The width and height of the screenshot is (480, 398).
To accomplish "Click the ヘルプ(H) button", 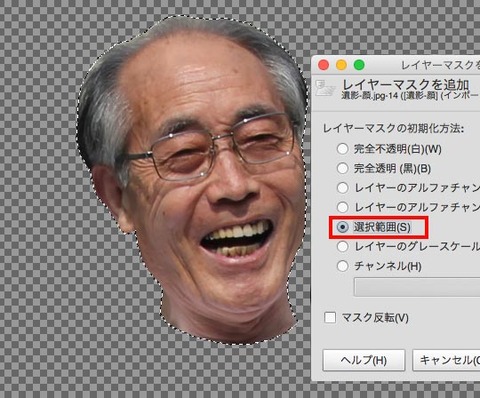I will click(364, 360).
